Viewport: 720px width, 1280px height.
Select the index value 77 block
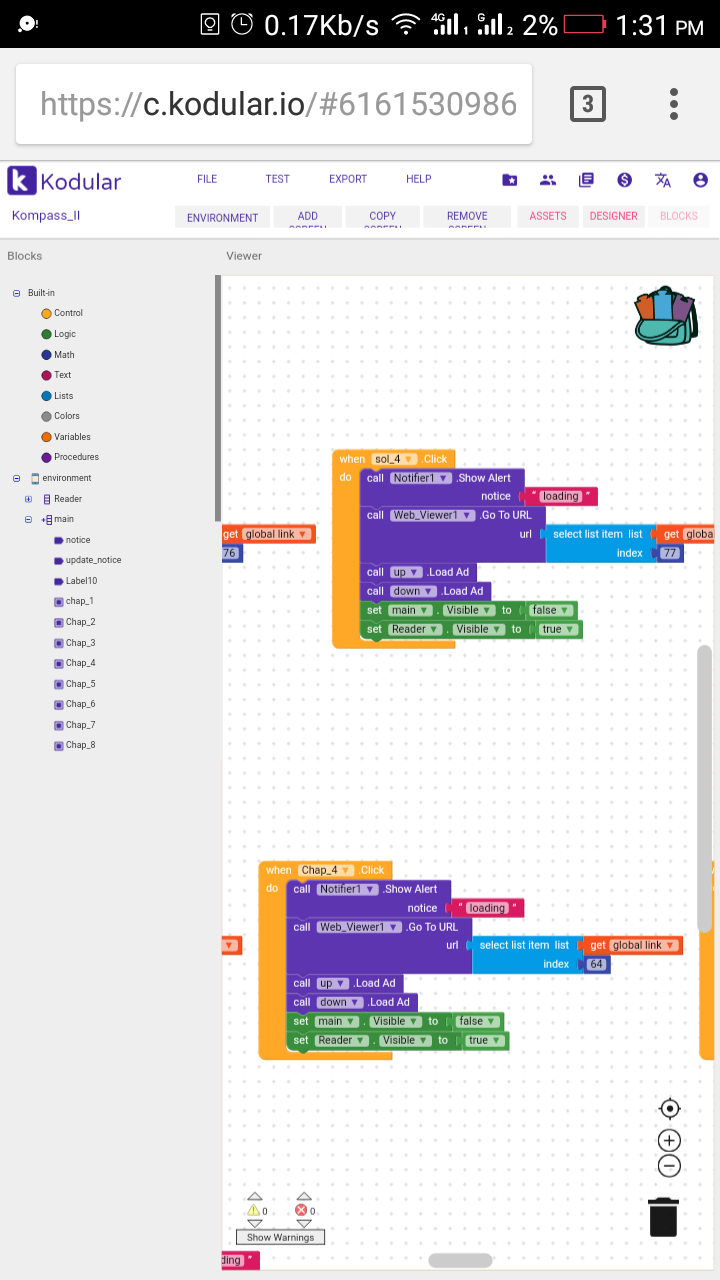(669, 553)
